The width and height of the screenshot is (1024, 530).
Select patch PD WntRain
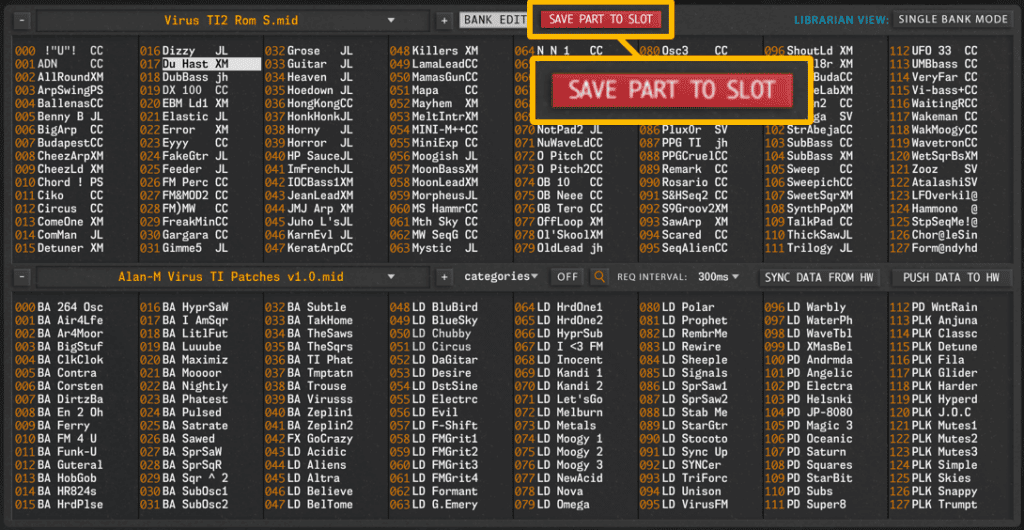click(x=934, y=307)
